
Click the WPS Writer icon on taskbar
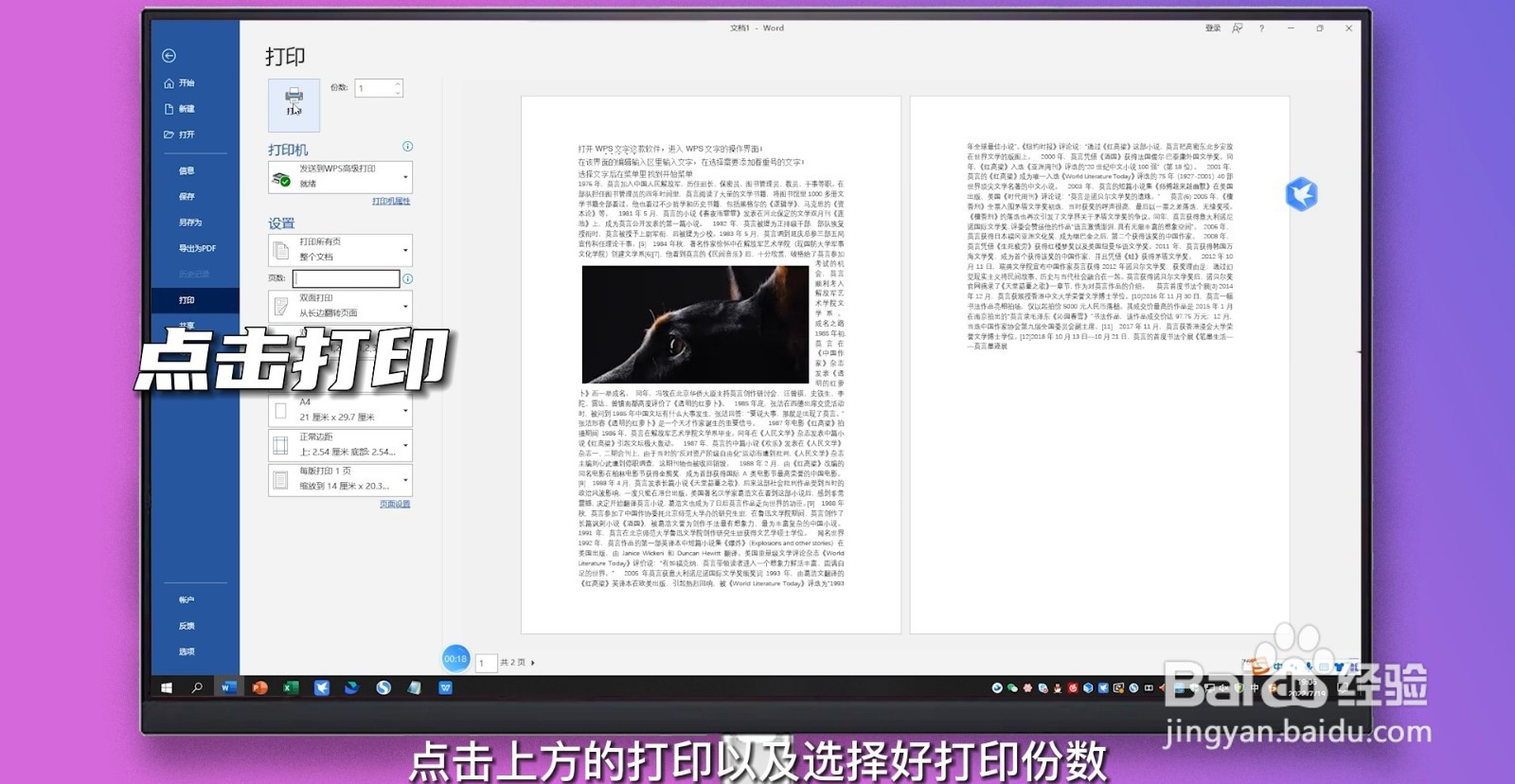tap(445, 688)
